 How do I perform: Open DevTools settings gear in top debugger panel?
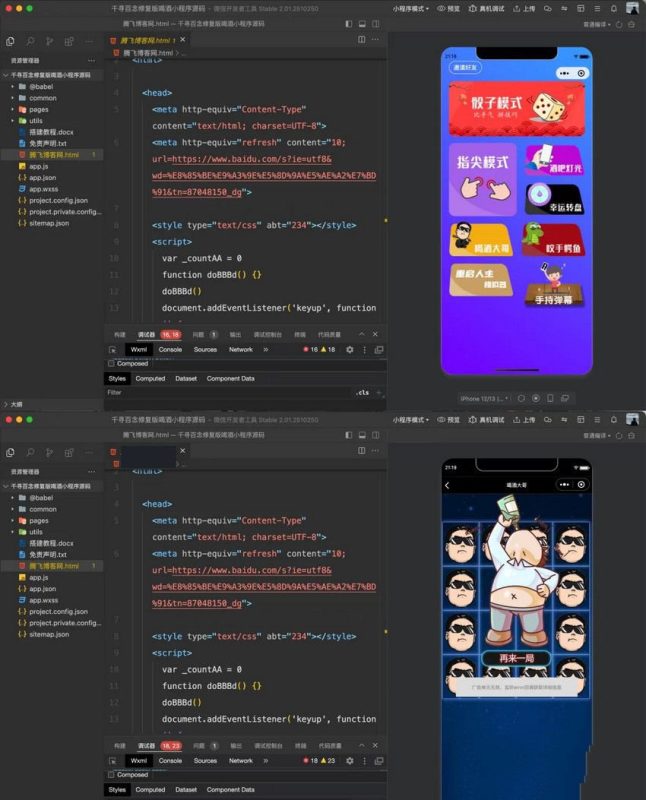pos(349,350)
